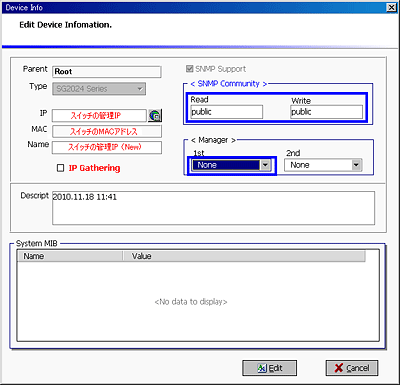Click the Edit button

[269, 368]
